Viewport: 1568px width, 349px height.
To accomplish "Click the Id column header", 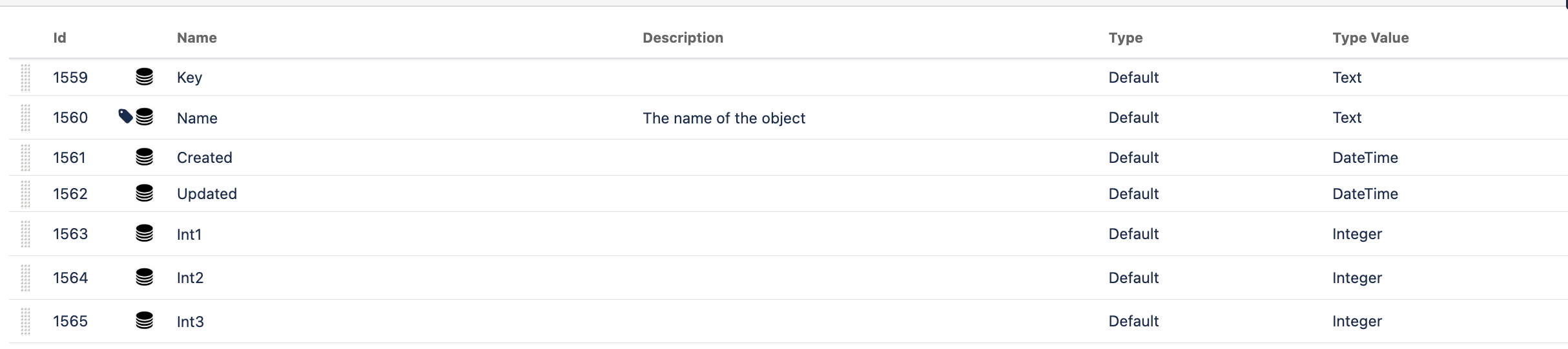I will pyautogui.click(x=59, y=37).
